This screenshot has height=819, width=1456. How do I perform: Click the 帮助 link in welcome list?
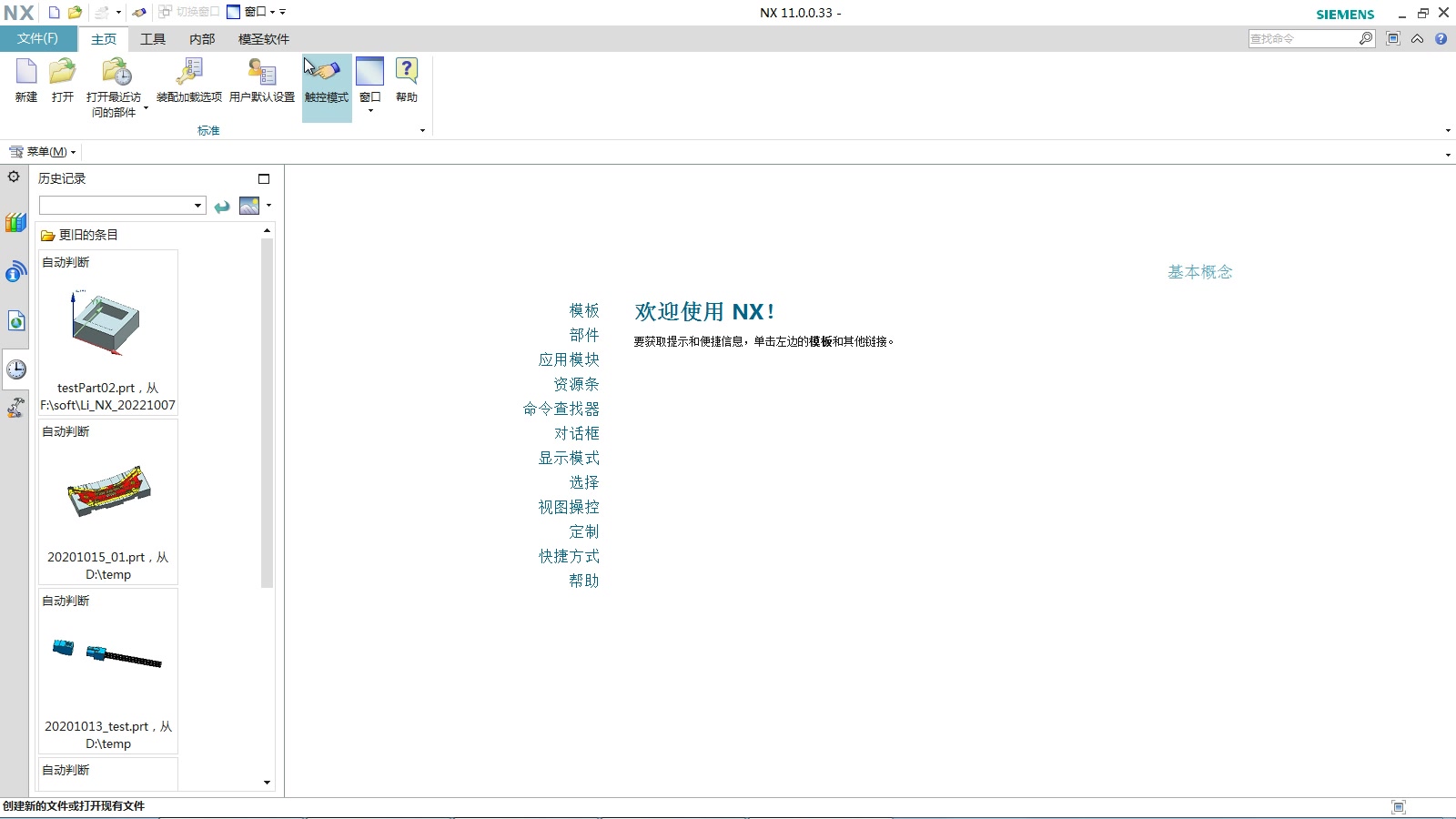pyautogui.click(x=584, y=581)
